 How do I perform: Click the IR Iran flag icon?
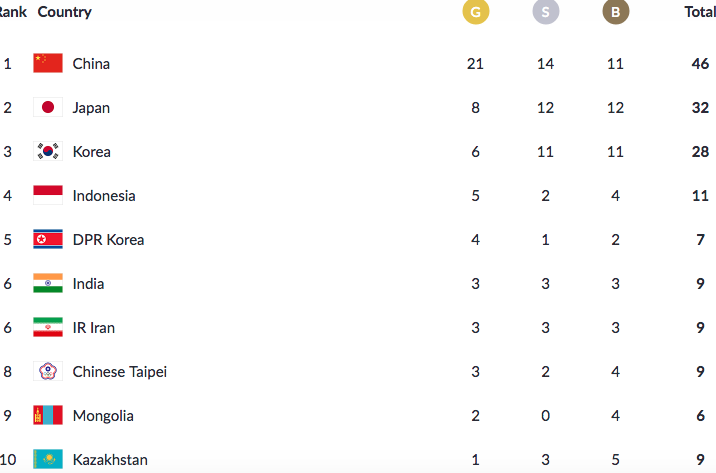pyautogui.click(x=48, y=327)
